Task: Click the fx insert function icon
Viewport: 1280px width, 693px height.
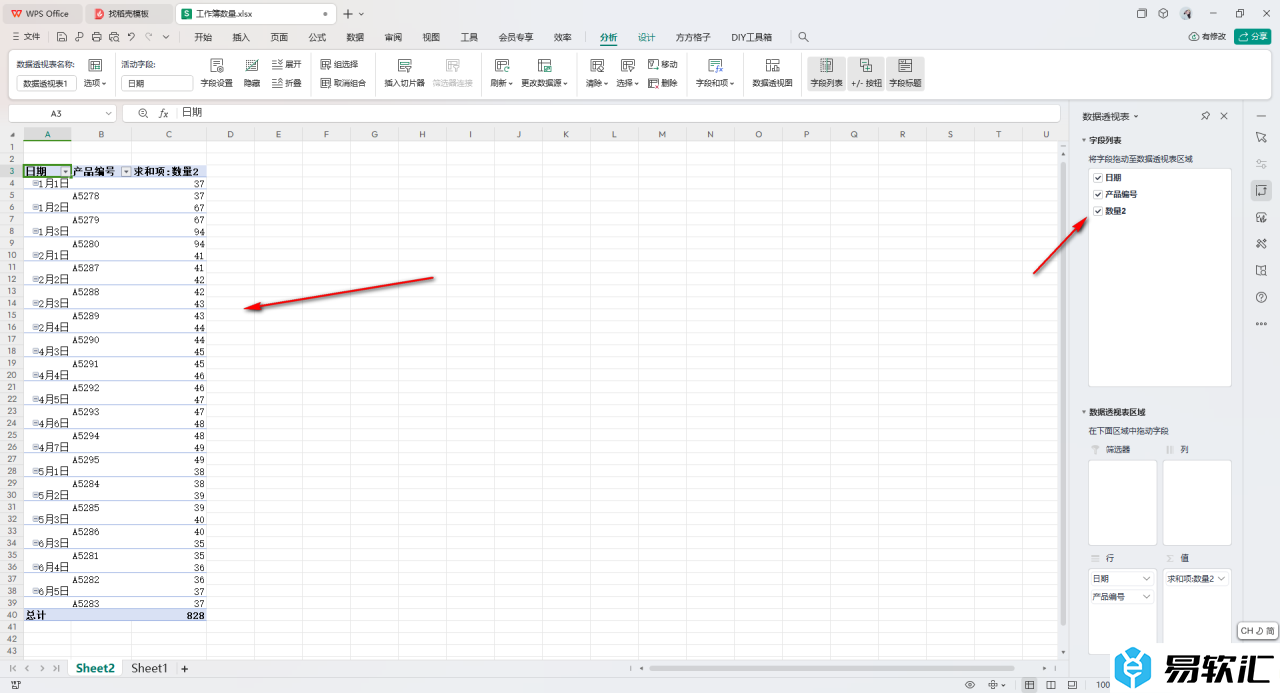Action: [x=164, y=114]
